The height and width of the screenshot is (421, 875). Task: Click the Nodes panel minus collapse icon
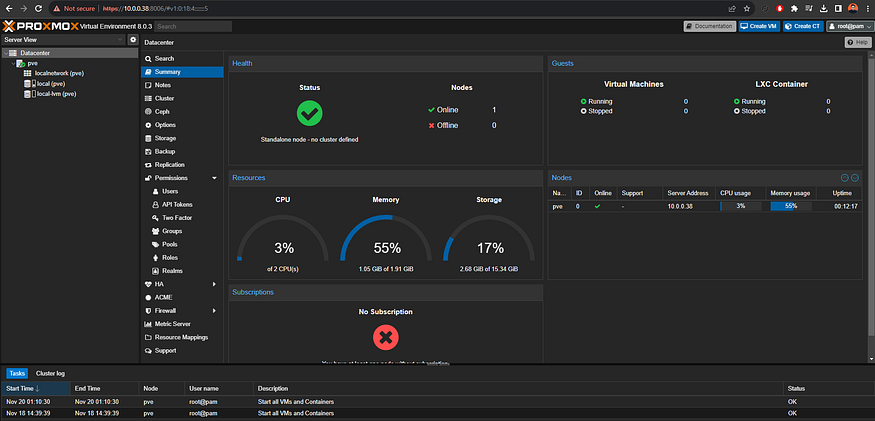click(x=844, y=178)
